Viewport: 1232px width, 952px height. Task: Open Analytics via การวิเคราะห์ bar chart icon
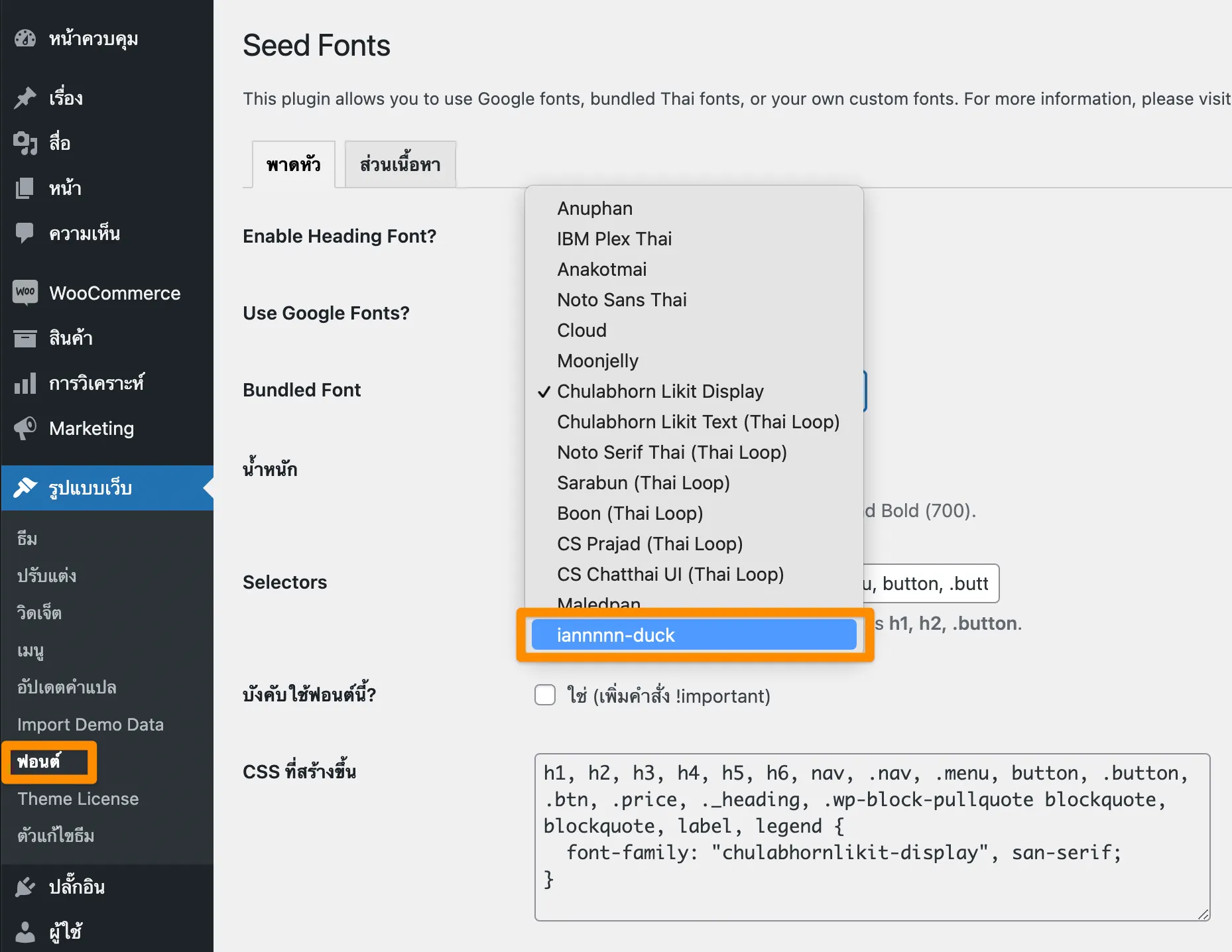click(25, 383)
